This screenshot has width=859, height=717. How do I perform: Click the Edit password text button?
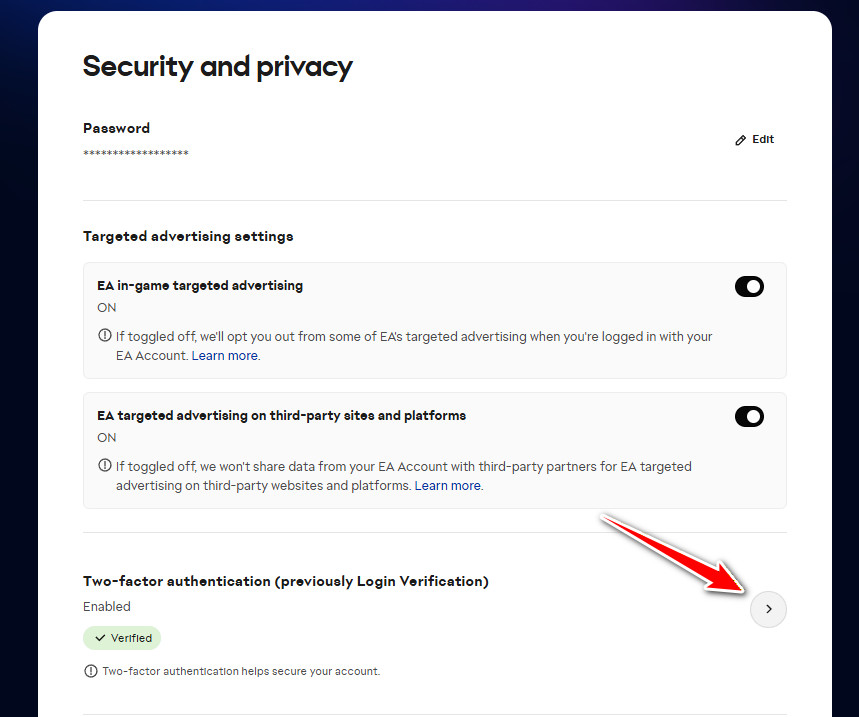point(763,139)
